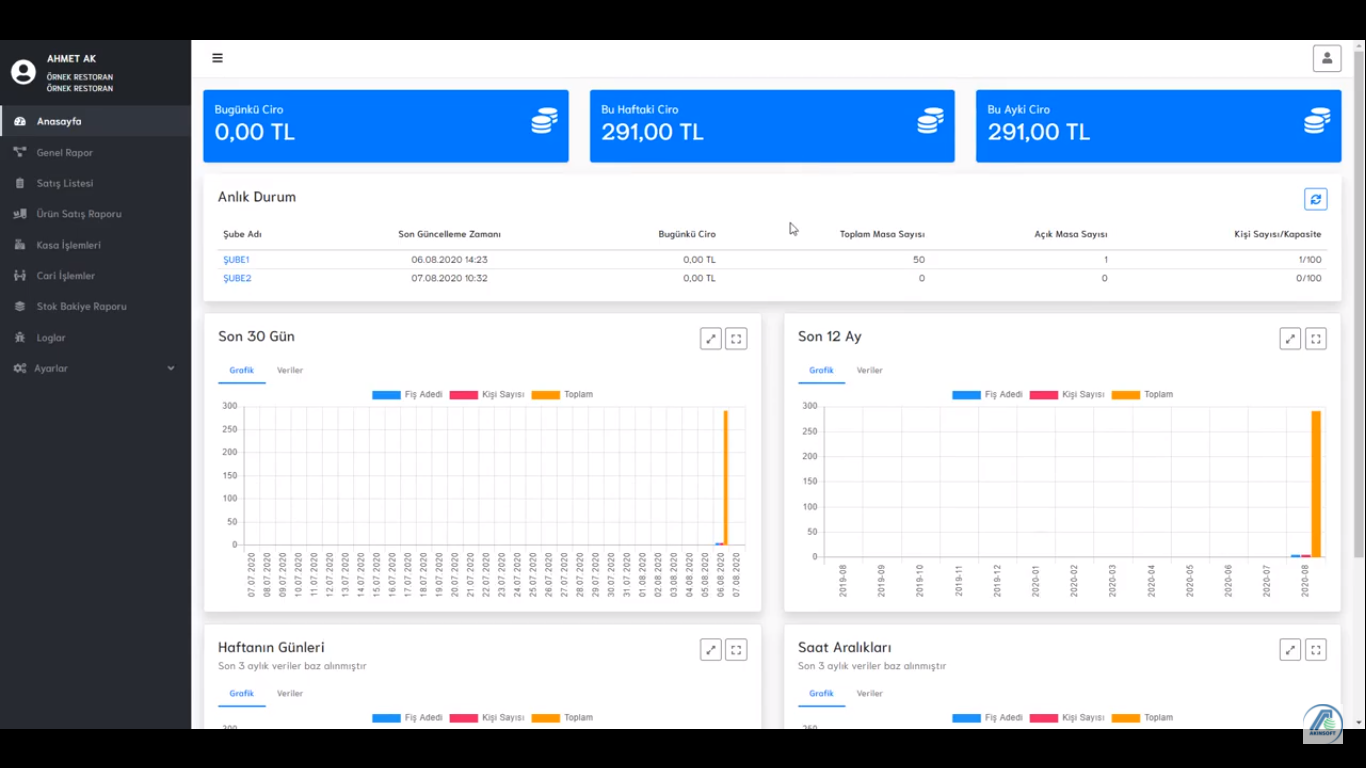Click the Stok Bakiye Raporu sidebar icon
Screen dimensions: 1366x768
[20, 306]
